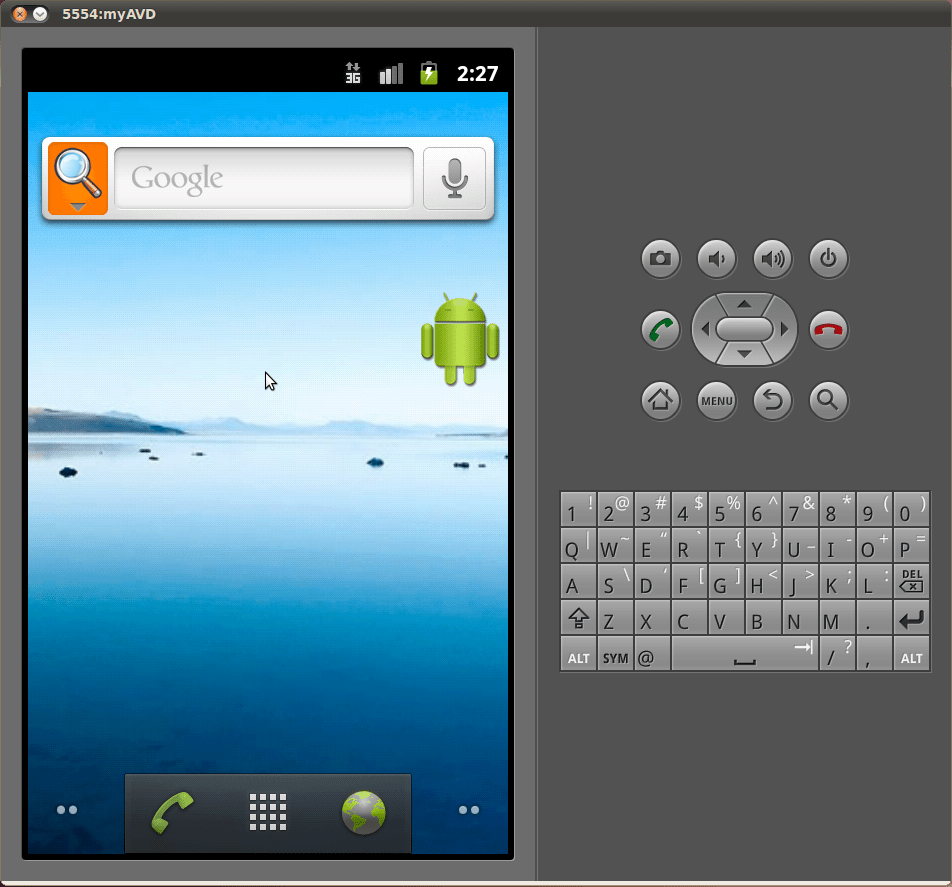Click the emulator Search hardware button
Viewport: 952px width, 887px height.
pos(828,401)
